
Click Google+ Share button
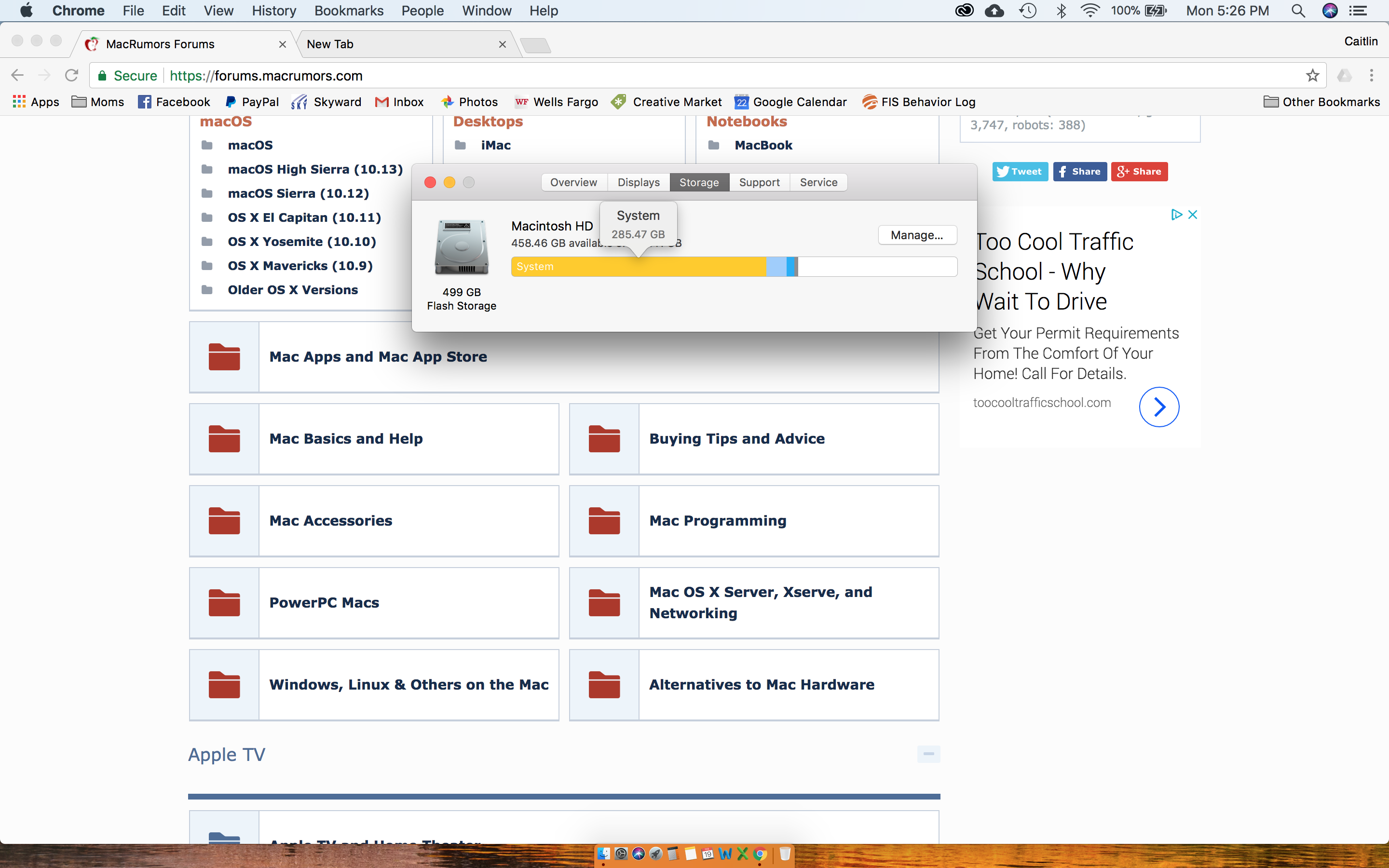(x=1139, y=171)
